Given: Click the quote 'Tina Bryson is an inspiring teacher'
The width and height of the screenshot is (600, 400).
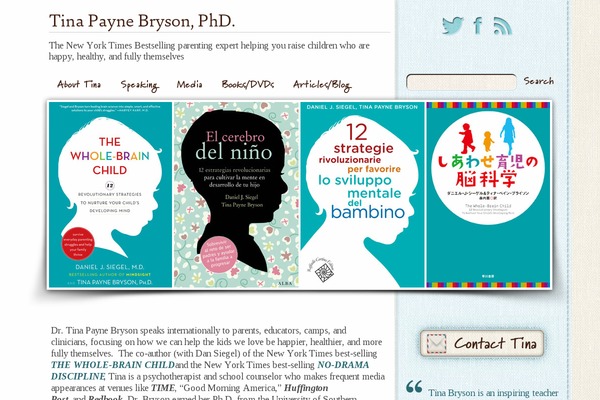Looking at the screenshot, I should (x=493, y=393).
